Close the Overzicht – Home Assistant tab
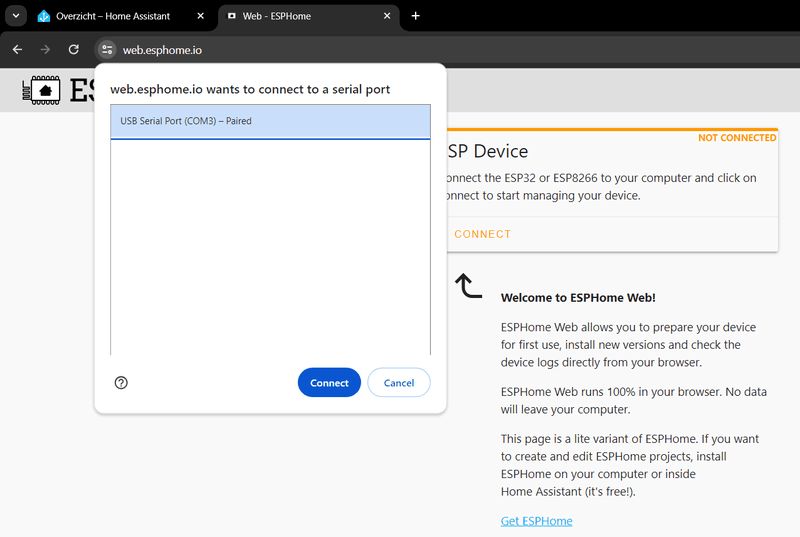Screen dimensions: 800x537 point(201,16)
